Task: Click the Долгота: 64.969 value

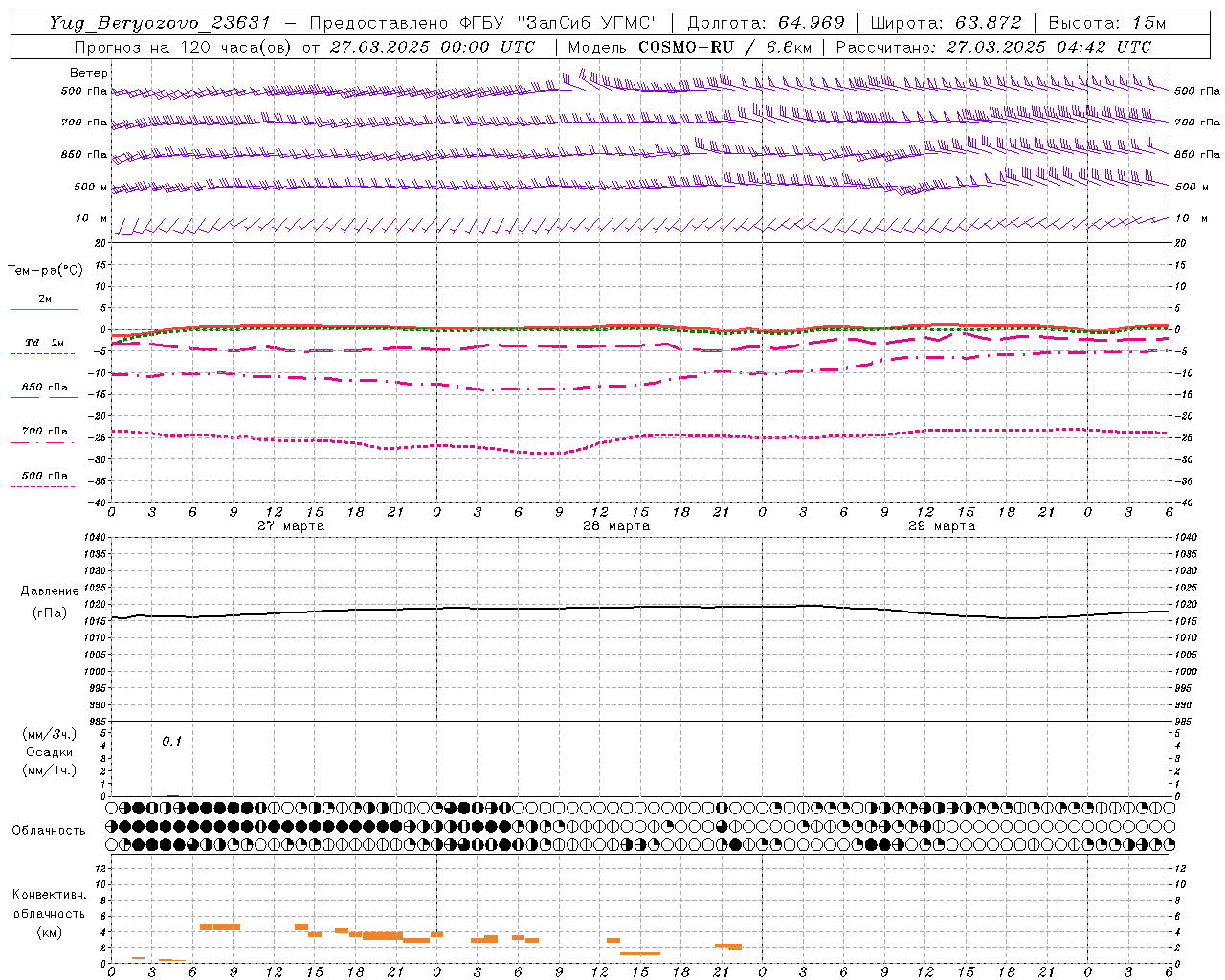Action: point(766,23)
